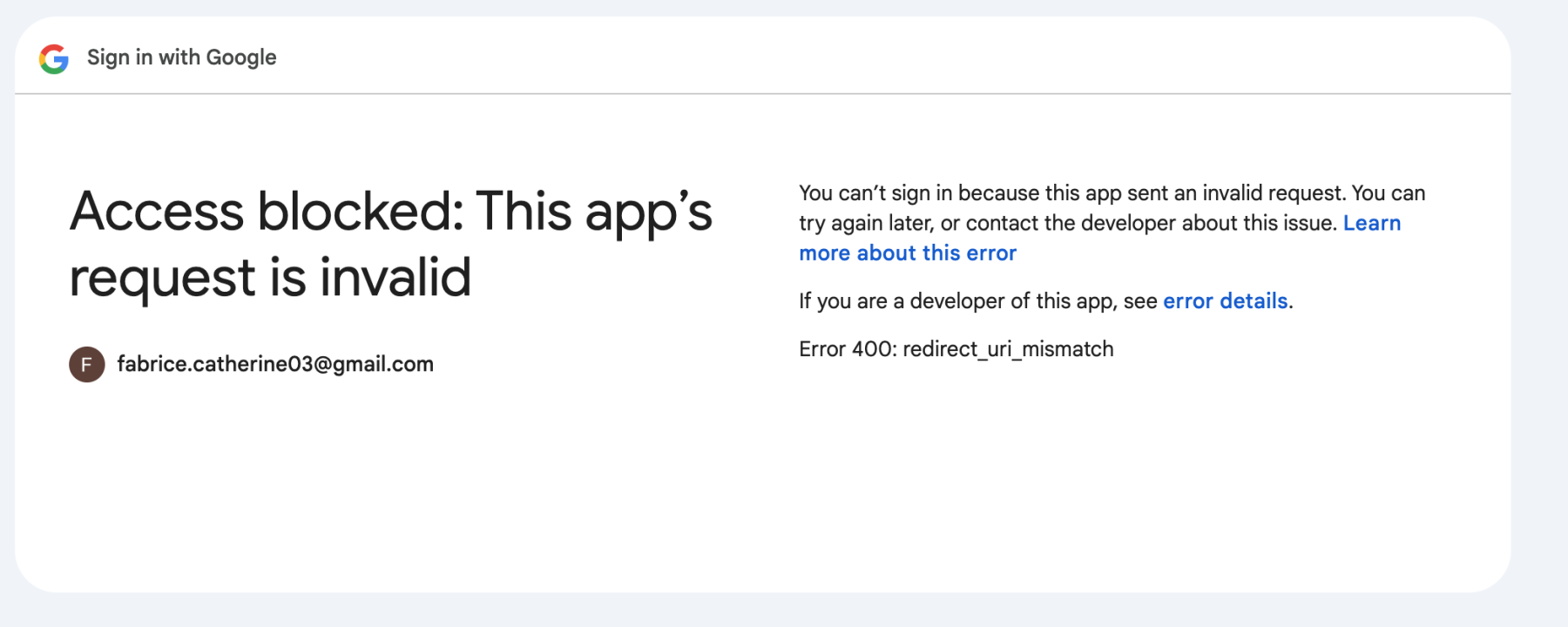Click the Error 400: redirect_uri_mismatch text
1568x627 pixels.
point(956,349)
